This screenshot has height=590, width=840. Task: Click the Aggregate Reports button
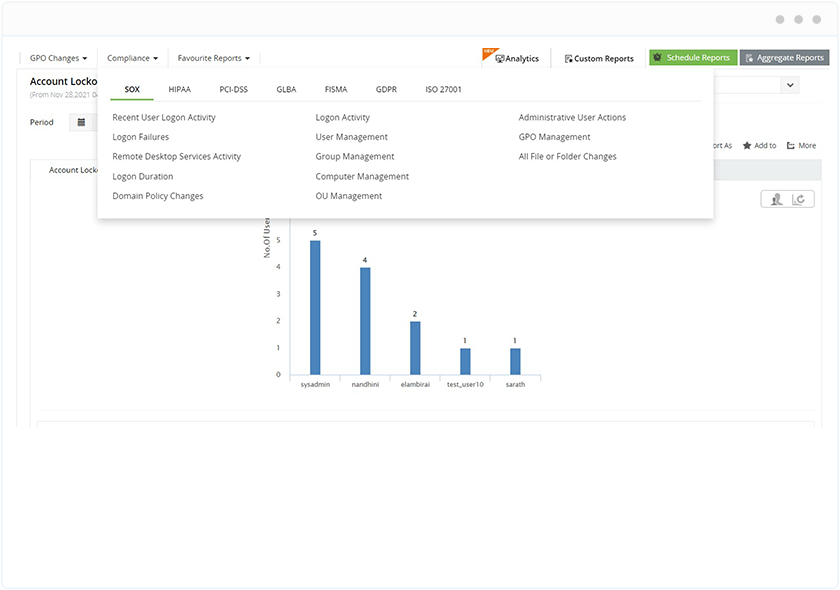784,57
